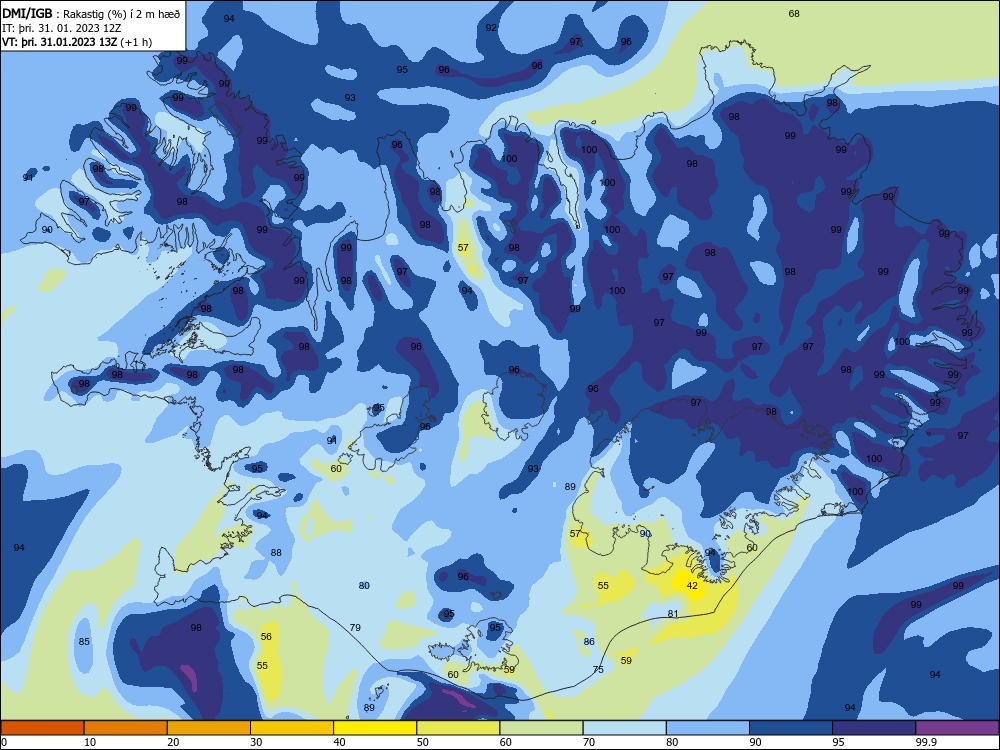Click the 'VT: þri. 31.01.2023 13Z (+1 h)' line
This screenshot has width=1000, height=750.
(x=77, y=42)
